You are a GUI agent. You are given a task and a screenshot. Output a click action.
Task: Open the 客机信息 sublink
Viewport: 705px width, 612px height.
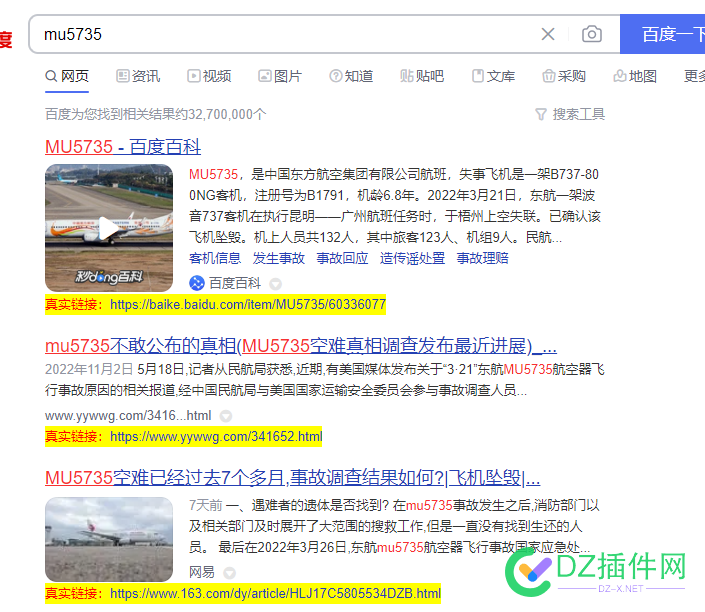coord(215,258)
